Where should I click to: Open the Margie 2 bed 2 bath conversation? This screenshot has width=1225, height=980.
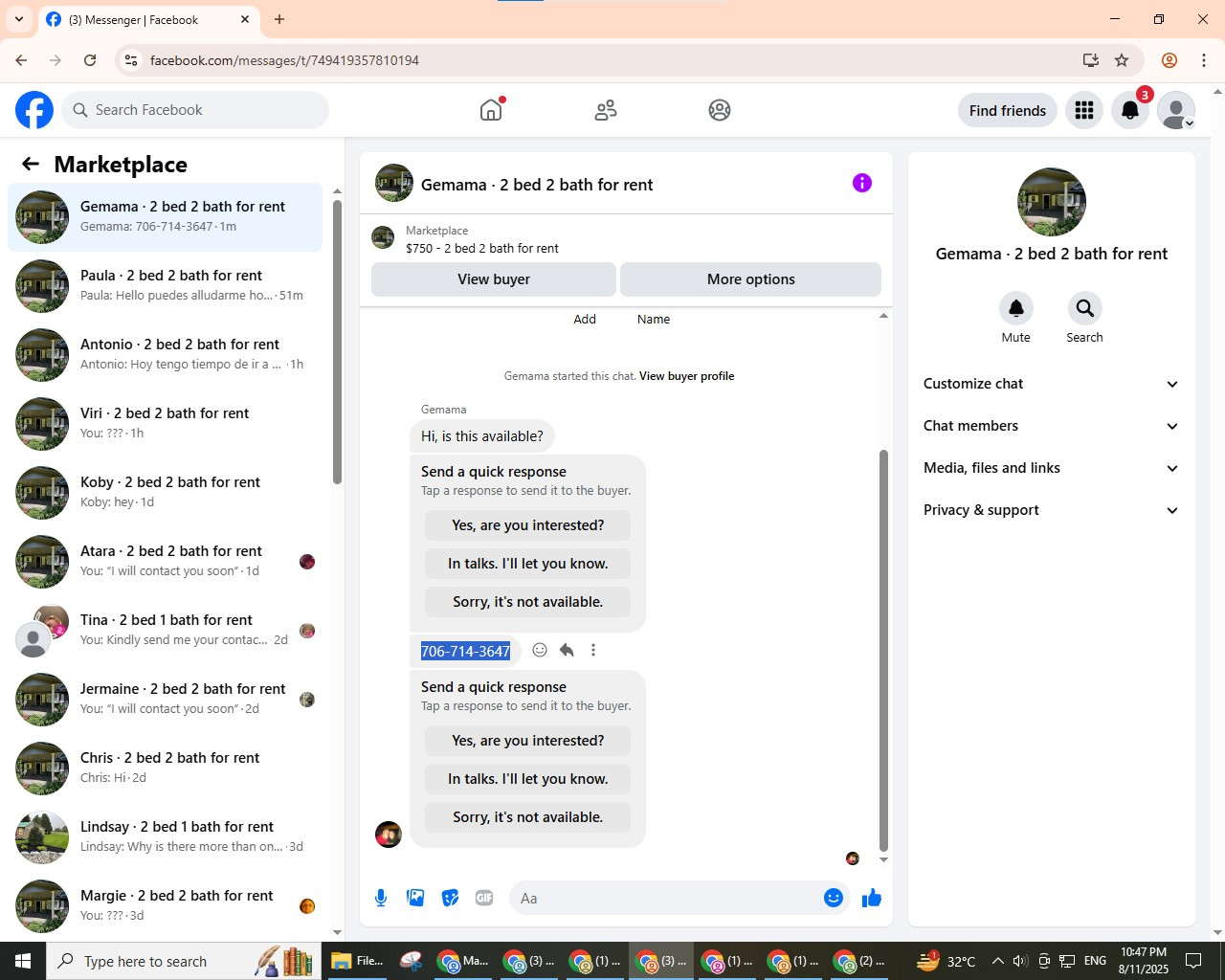point(166,905)
